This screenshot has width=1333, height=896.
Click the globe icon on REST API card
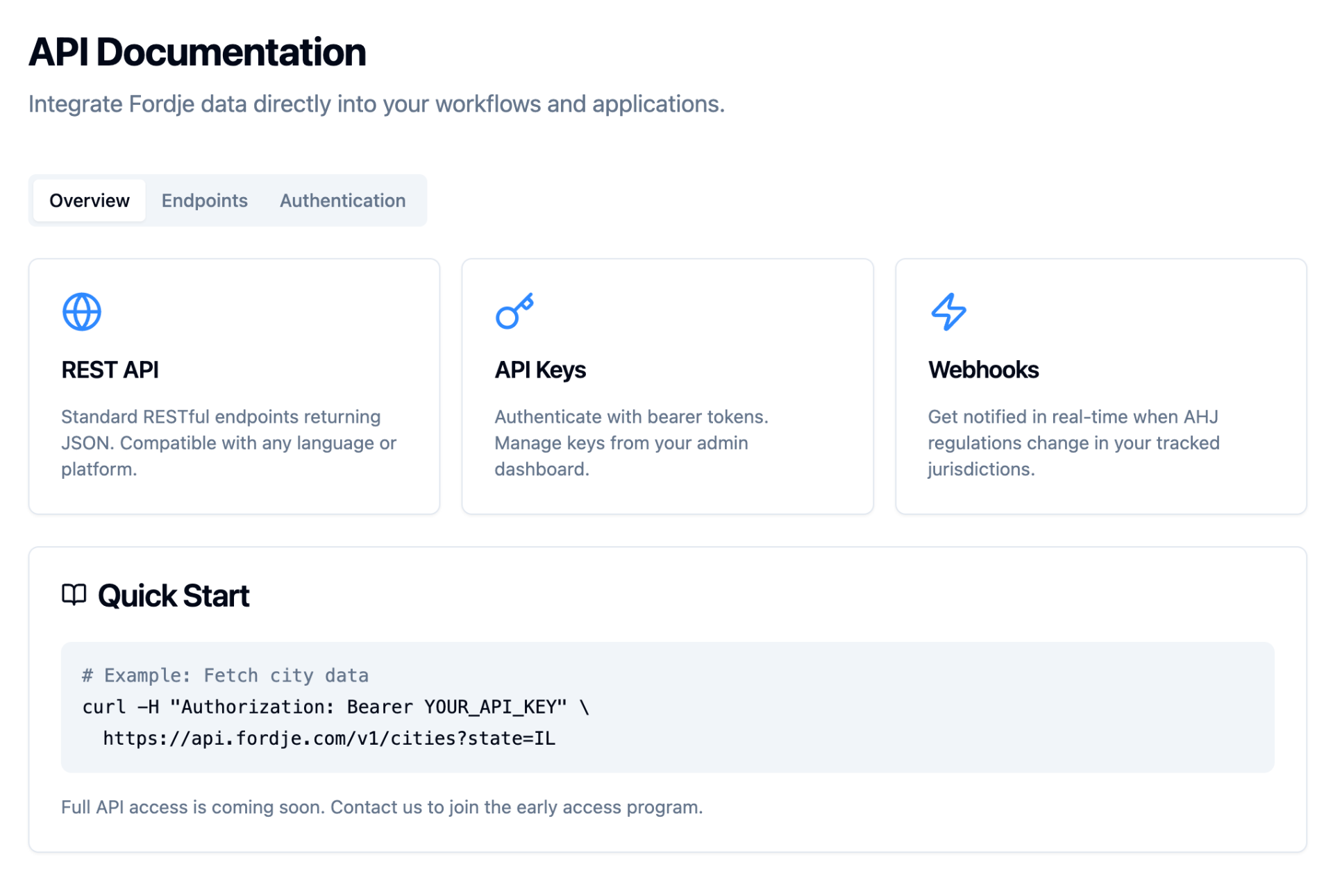point(82,311)
